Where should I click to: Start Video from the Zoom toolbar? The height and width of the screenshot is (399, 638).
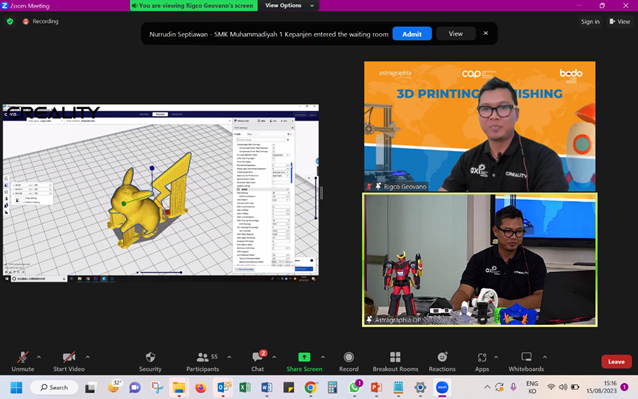[69, 362]
